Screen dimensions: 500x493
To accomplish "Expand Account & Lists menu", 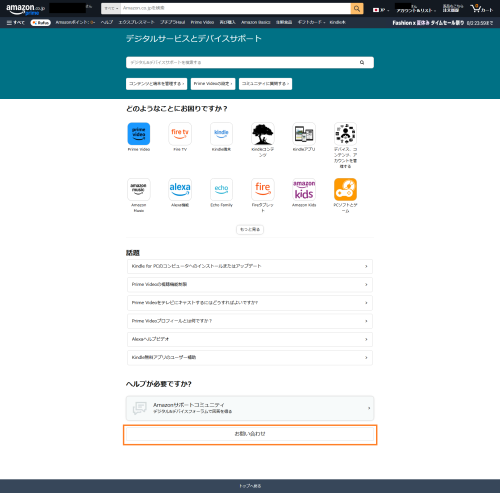I will (415, 9).
